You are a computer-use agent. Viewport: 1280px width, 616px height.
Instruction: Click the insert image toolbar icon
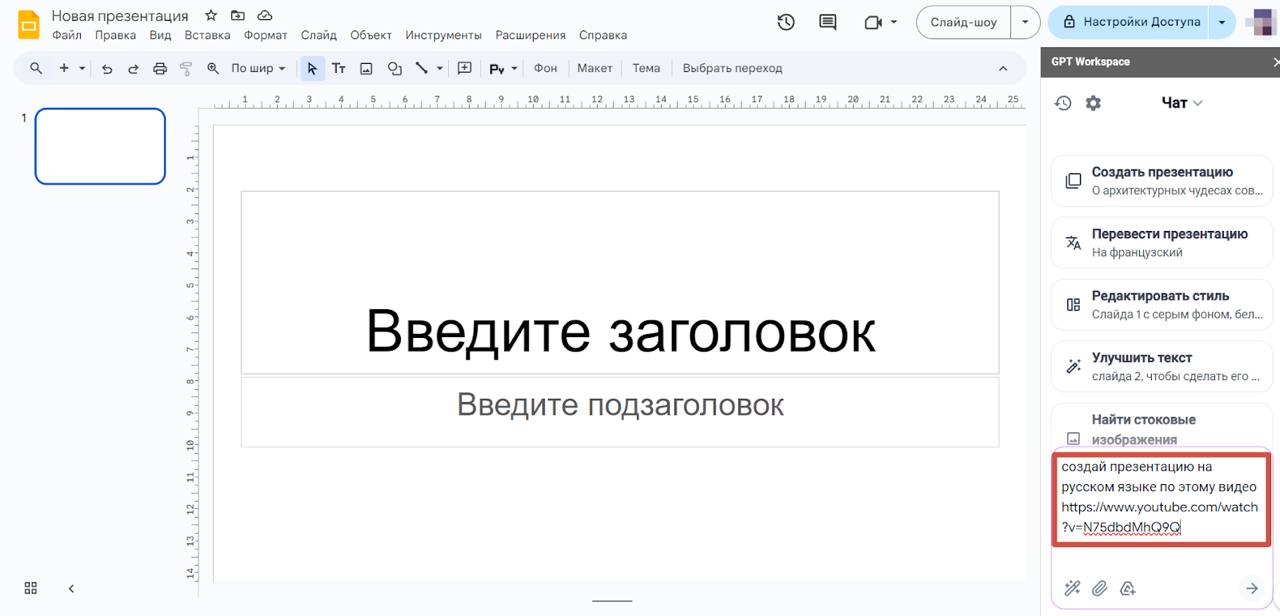(366, 68)
